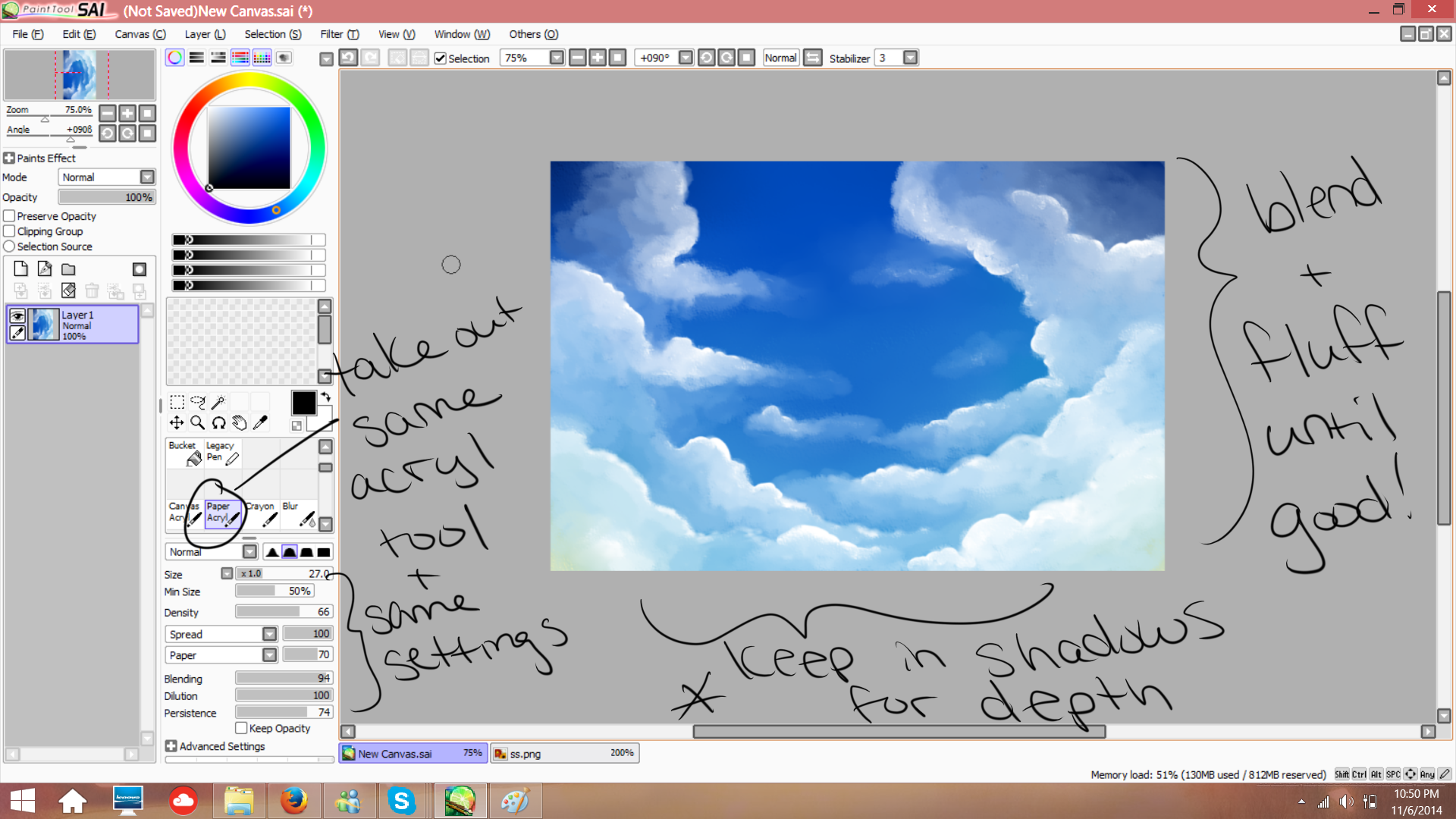The width and height of the screenshot is (1456, 819).
Task: Click the New Layer icon
Action: [21, 269]
